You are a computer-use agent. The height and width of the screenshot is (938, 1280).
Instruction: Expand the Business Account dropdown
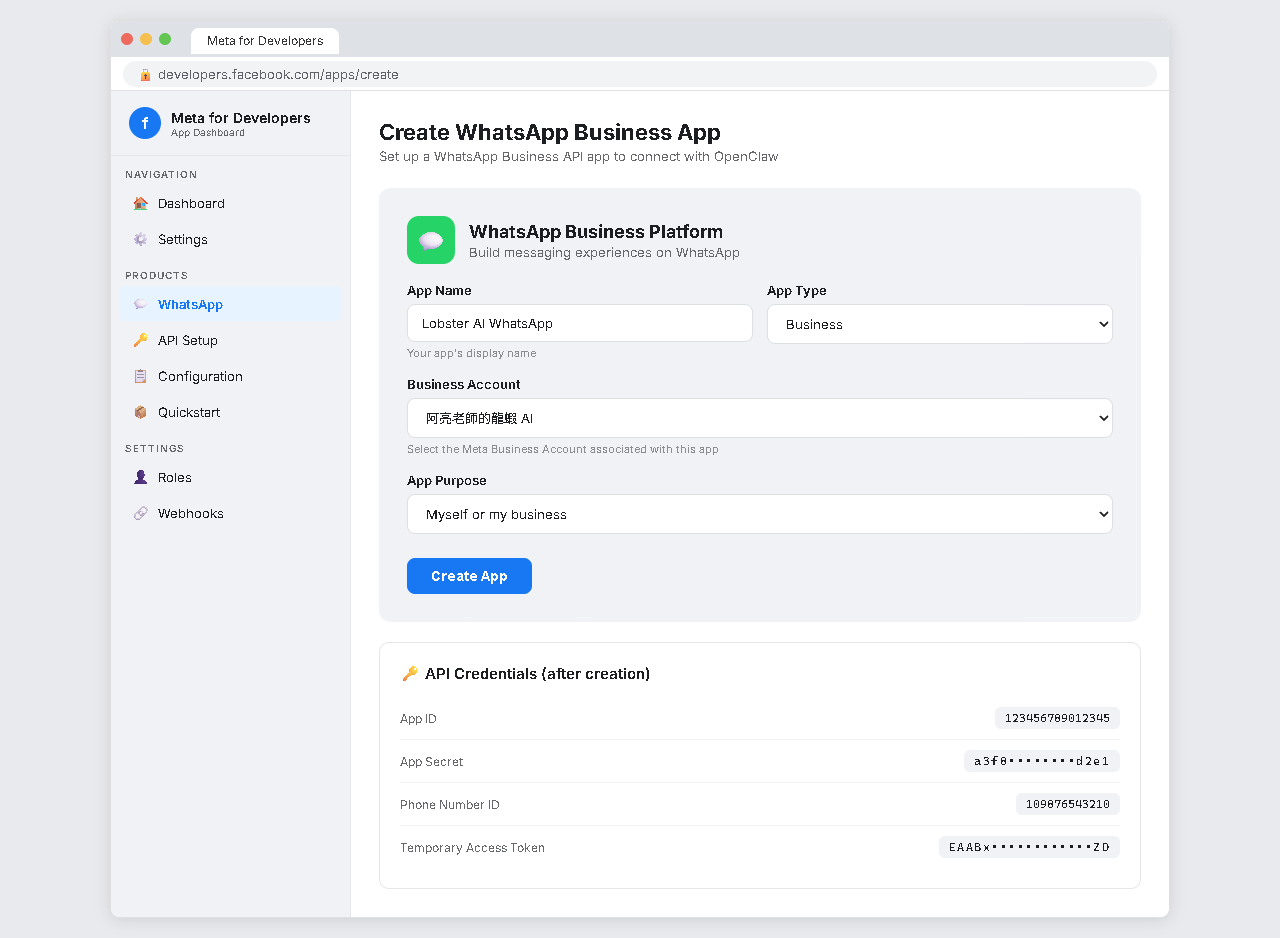point(759,418)
